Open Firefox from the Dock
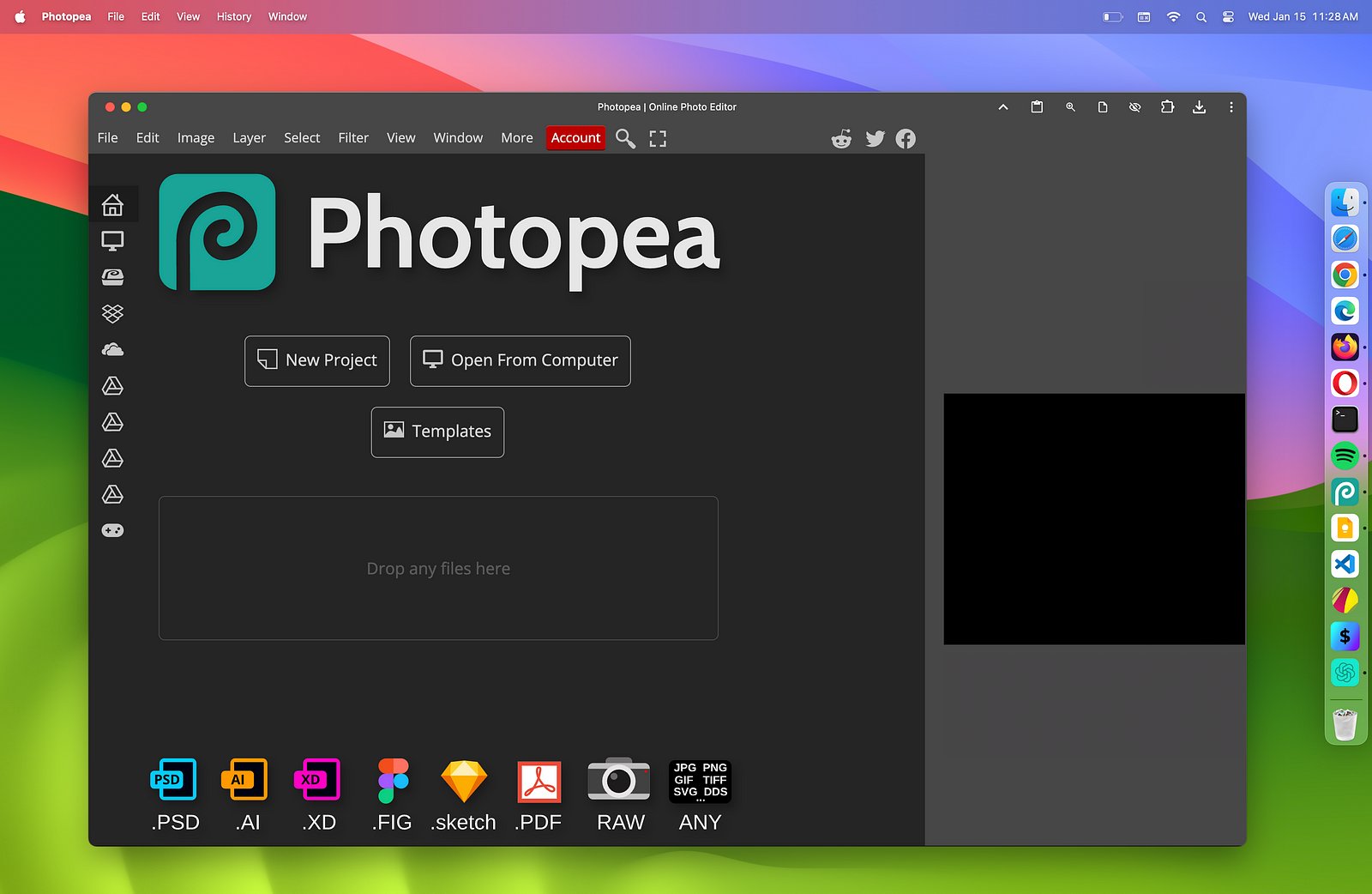 (x=1345, y=347)
